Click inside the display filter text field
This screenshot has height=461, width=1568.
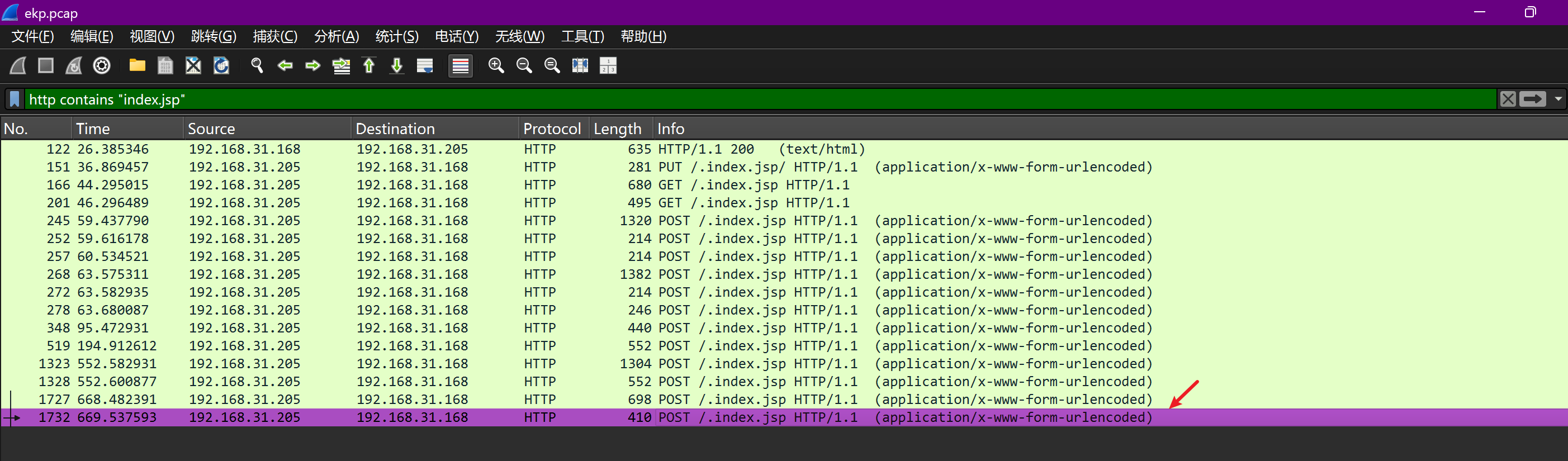(731, 99)
